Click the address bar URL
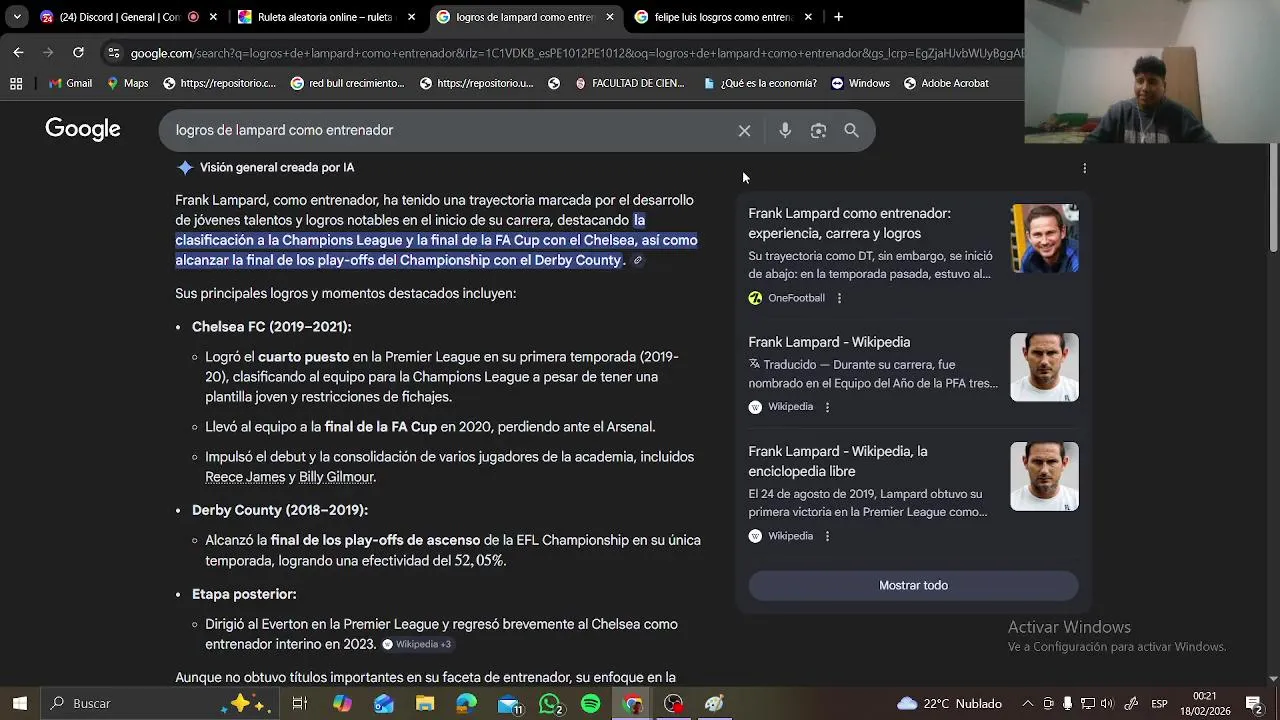This screenshot has height=720, width=1280. pyautogui.click(x=575, y=53)
